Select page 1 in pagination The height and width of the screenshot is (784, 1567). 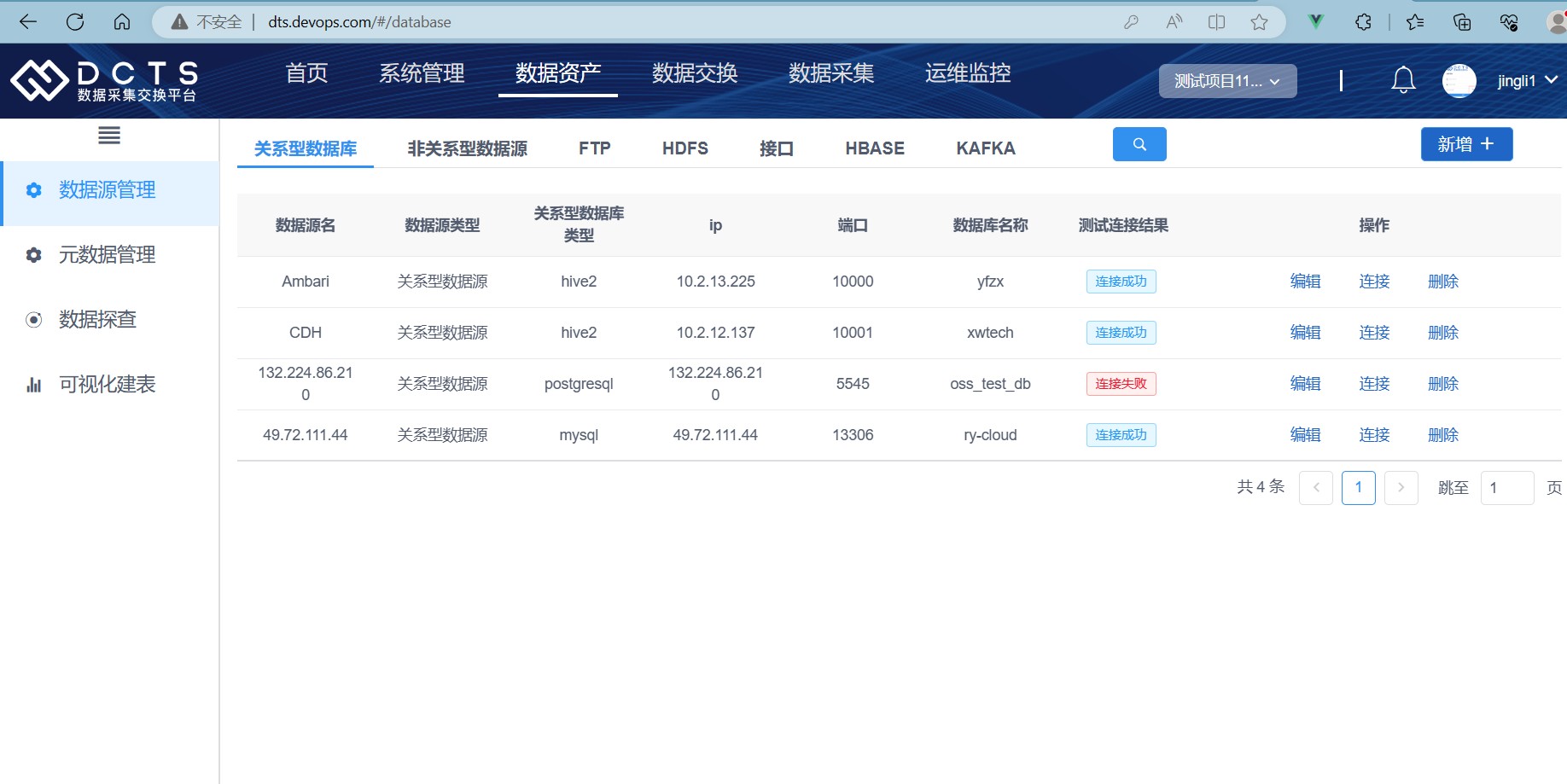click(1359, 488)
